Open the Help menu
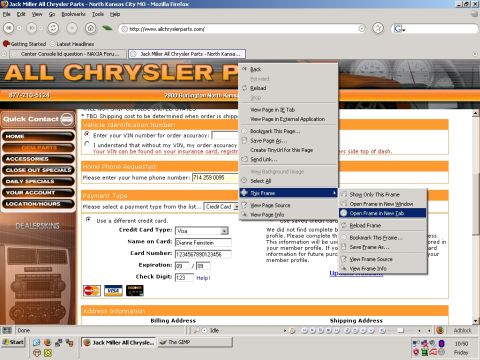 (115, 14)
